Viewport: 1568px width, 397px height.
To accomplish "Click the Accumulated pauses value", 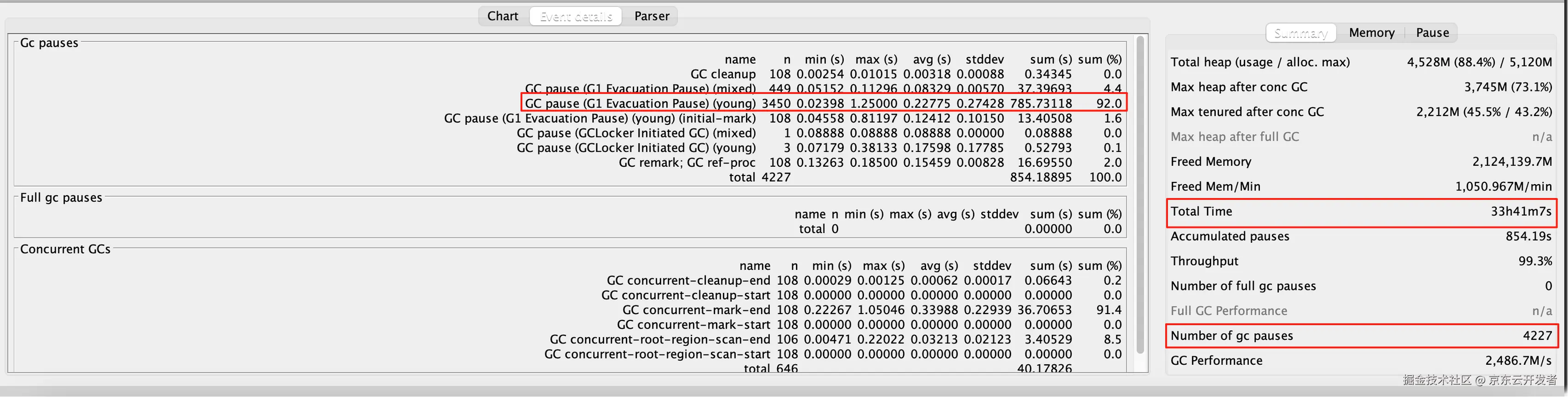I will pyautogui.click(x=1528, y=236).
